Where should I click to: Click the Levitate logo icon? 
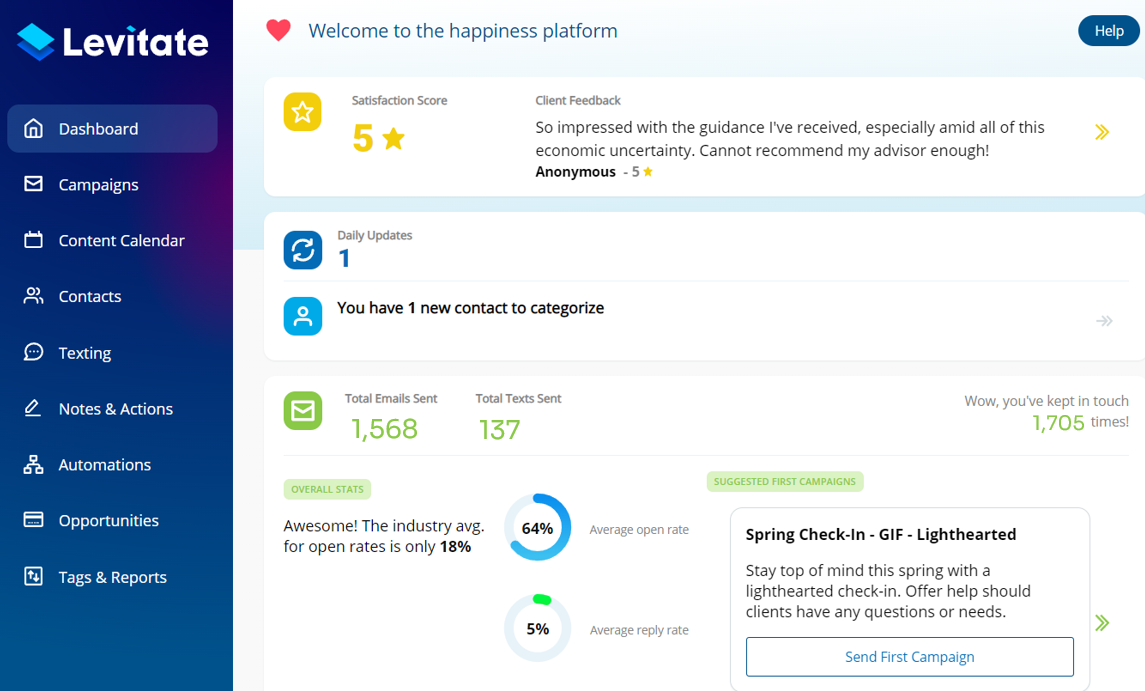[36, 42]
